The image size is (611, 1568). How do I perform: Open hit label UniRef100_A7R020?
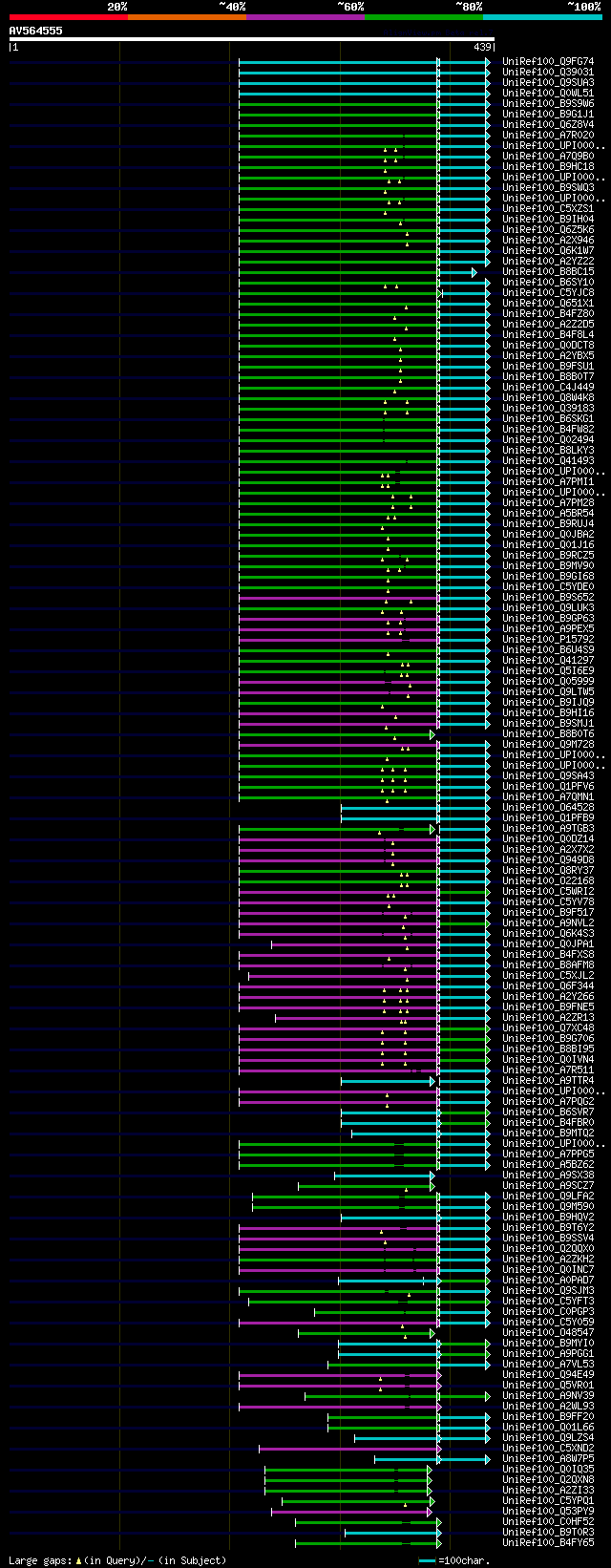click(548, 136)
